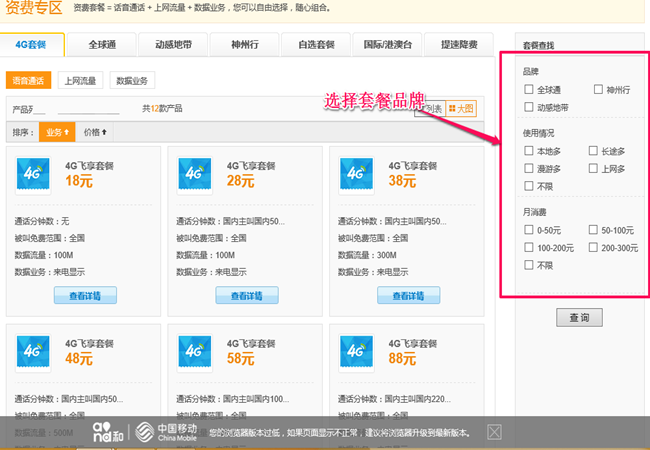Switch to 列表 list view
This screenshot has height=450, width=650.
tap(430, 109)
